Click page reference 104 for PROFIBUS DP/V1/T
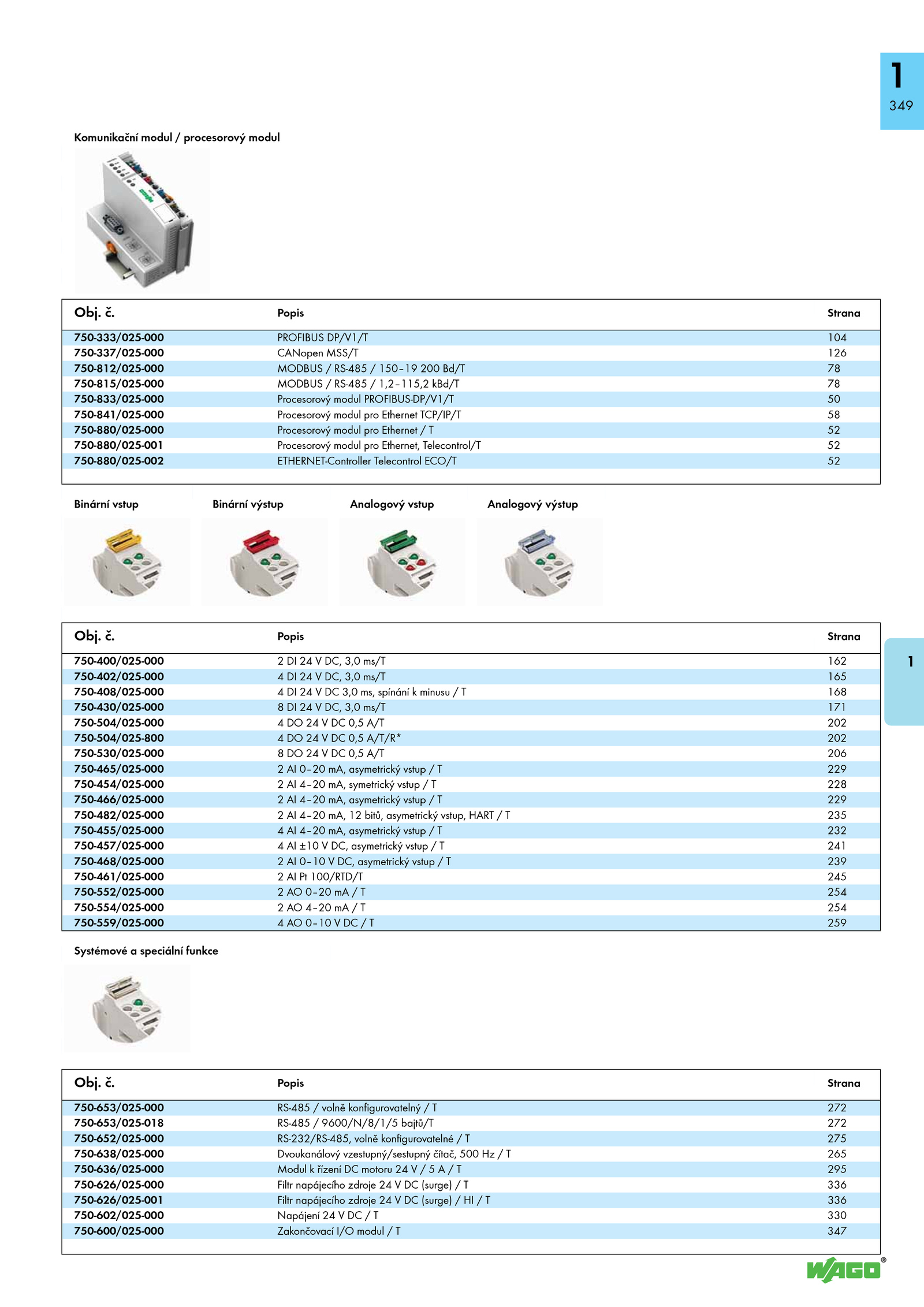Image resolution: width=924 pixels, height=1307 pixels. pos(837,337)
